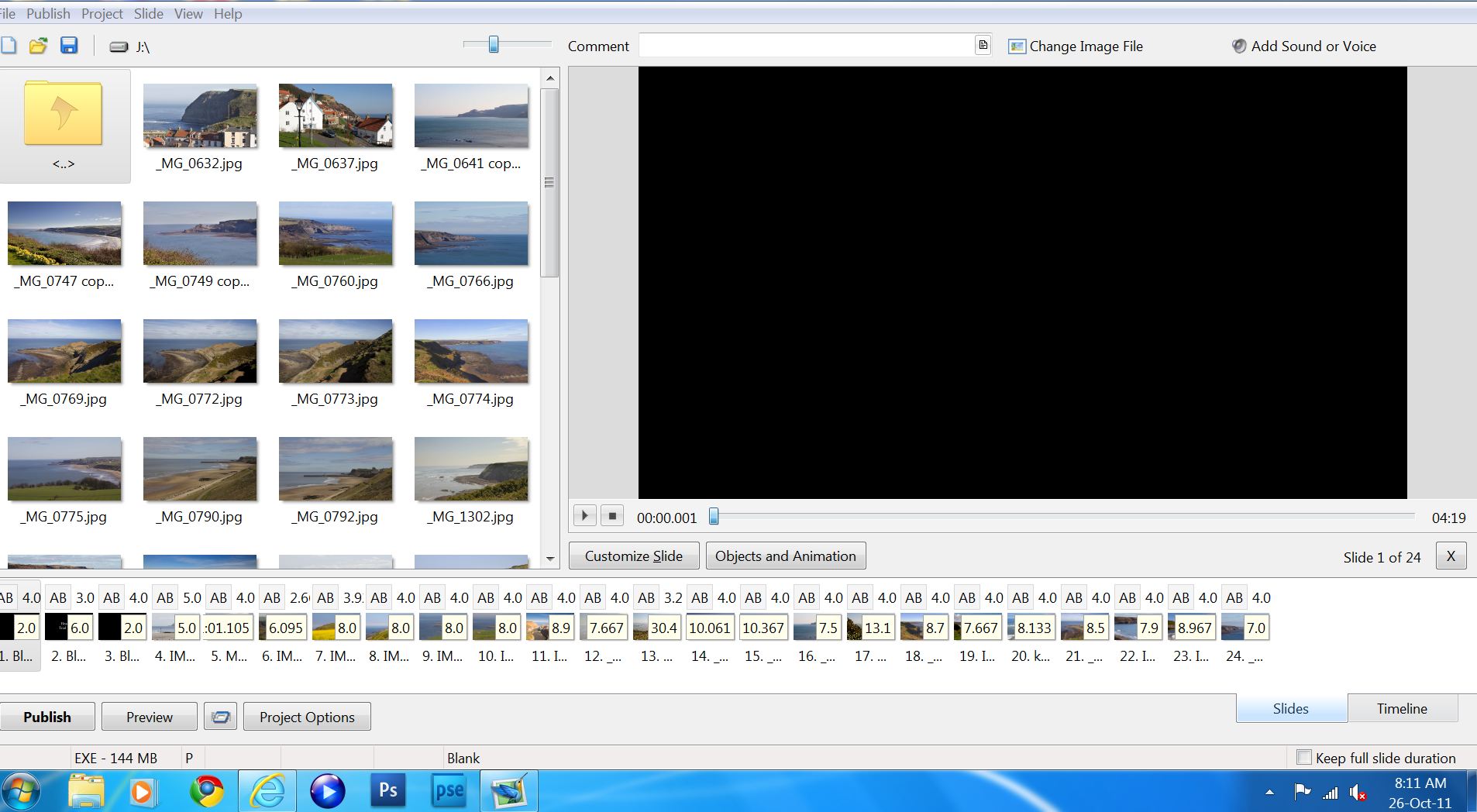Toggle Keep full slide duration checkbox
Viewport: 1477px width, 812px height.
[1304, 757]
